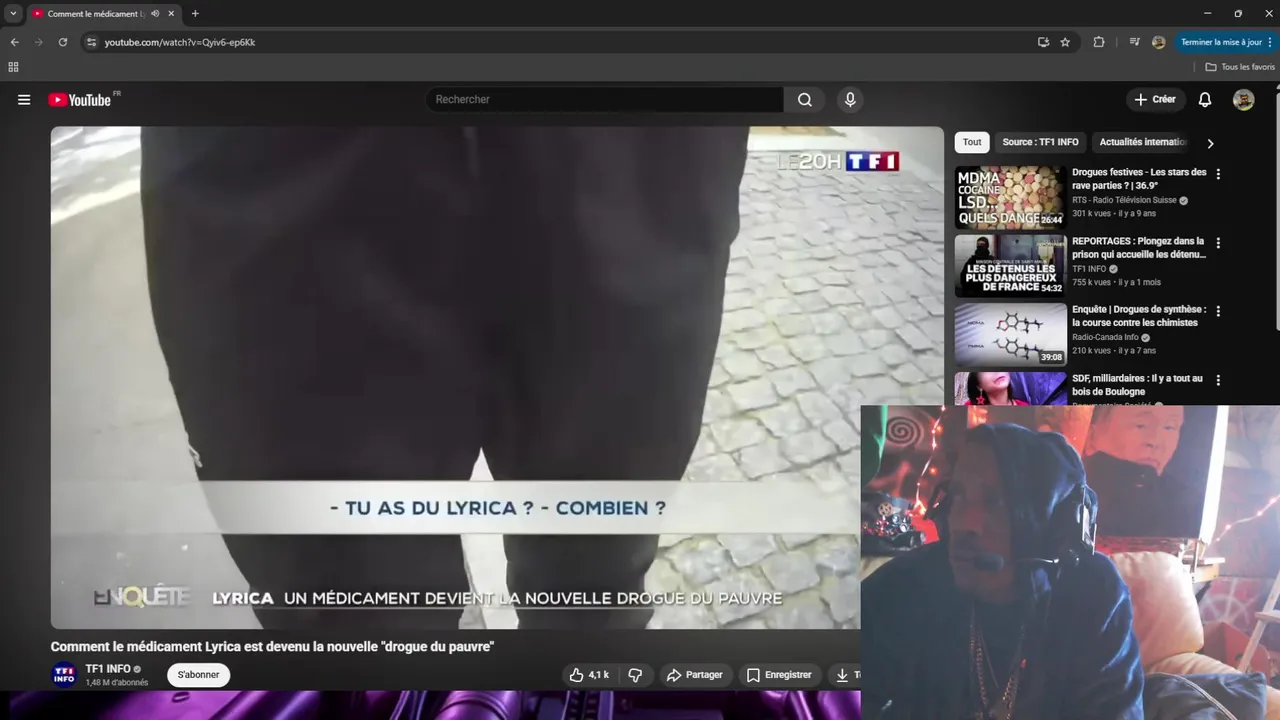Click 'Terminer la mise à jour'
This screenshot has width=1280, height=720.
tap(1221, 42)
